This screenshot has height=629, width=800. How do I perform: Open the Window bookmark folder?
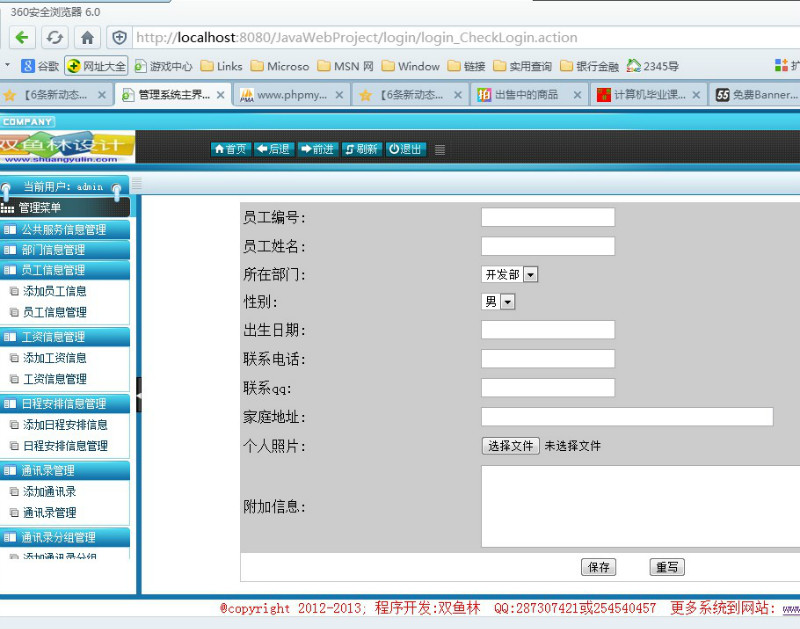pyautogui.click(x=411, y=66)
